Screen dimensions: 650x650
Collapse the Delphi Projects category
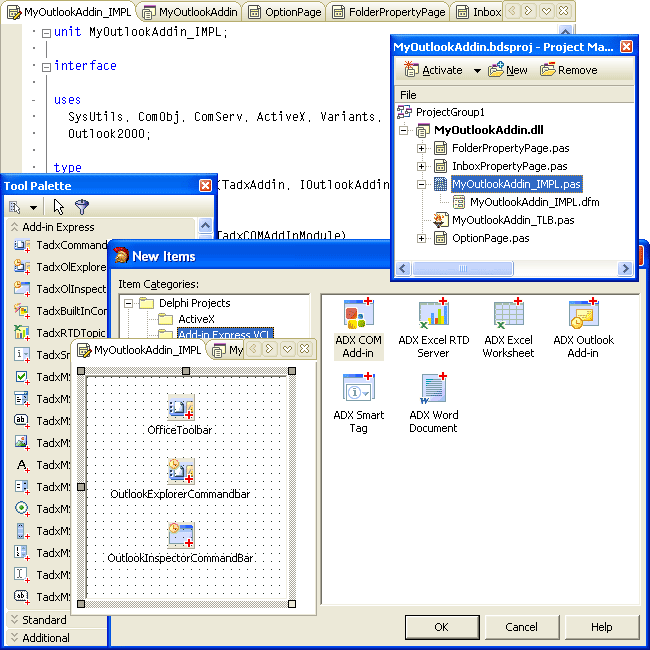[129, 303]
